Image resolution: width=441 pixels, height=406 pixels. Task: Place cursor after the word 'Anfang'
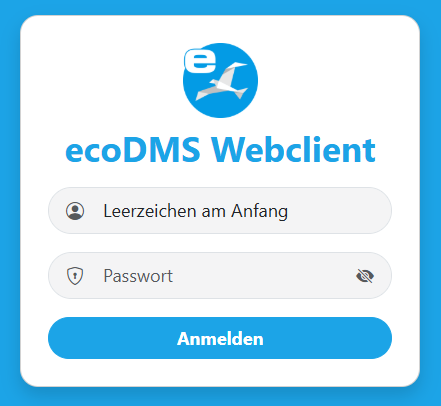pyautogui.click(x=289, y=211)
